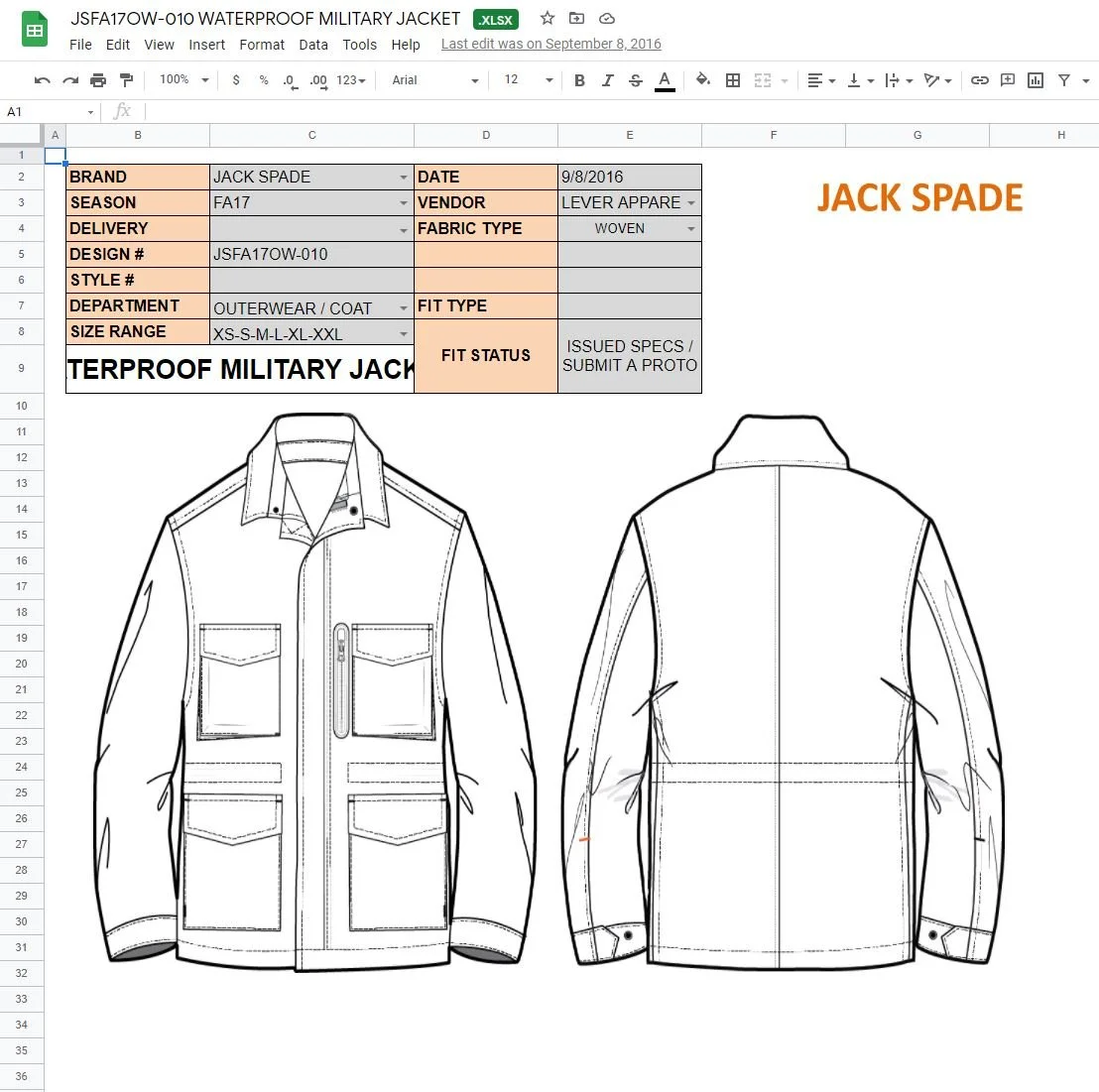Screen dimensions: 1099x1092
Task: Toggle bold formatting
Action: tap(579, 80)
